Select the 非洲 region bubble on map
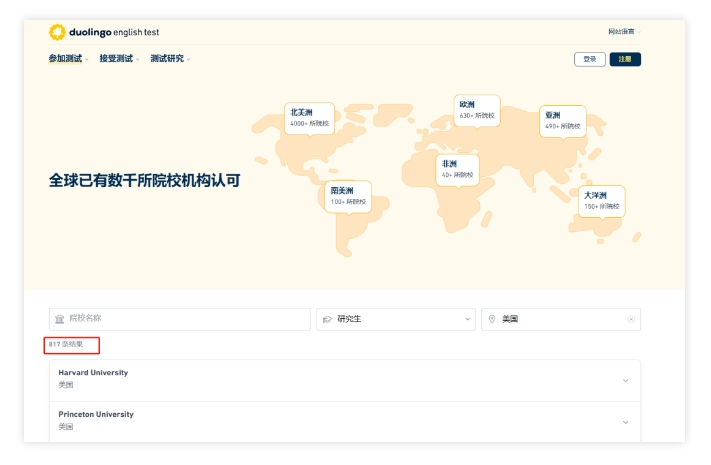The image size is (711, 465). click(457, 169)
